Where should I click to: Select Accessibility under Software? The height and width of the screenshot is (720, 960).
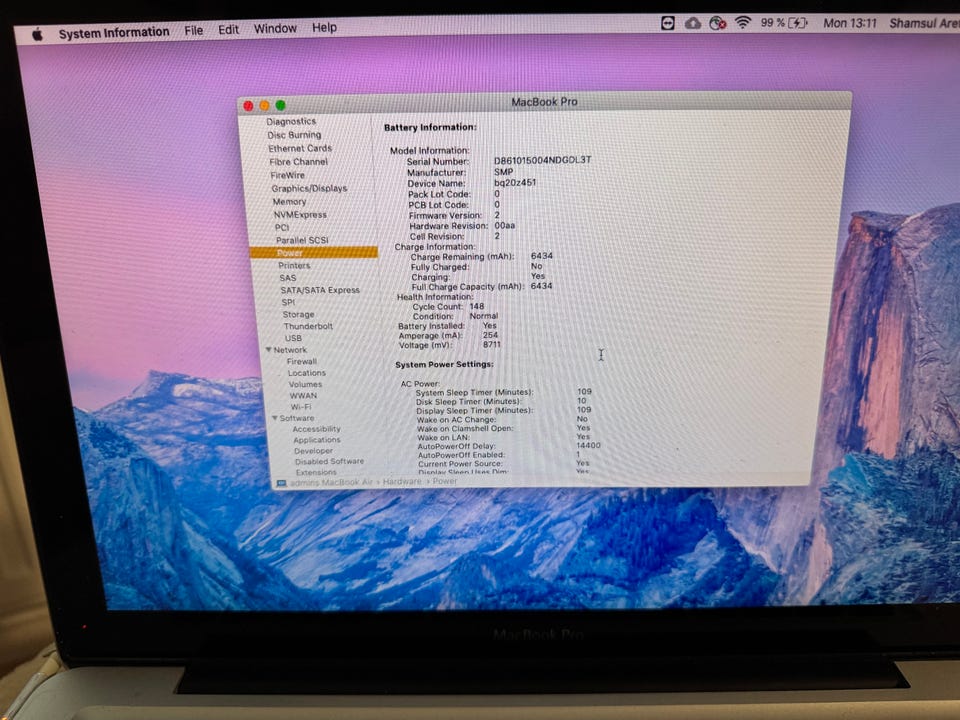pos(316,429)
